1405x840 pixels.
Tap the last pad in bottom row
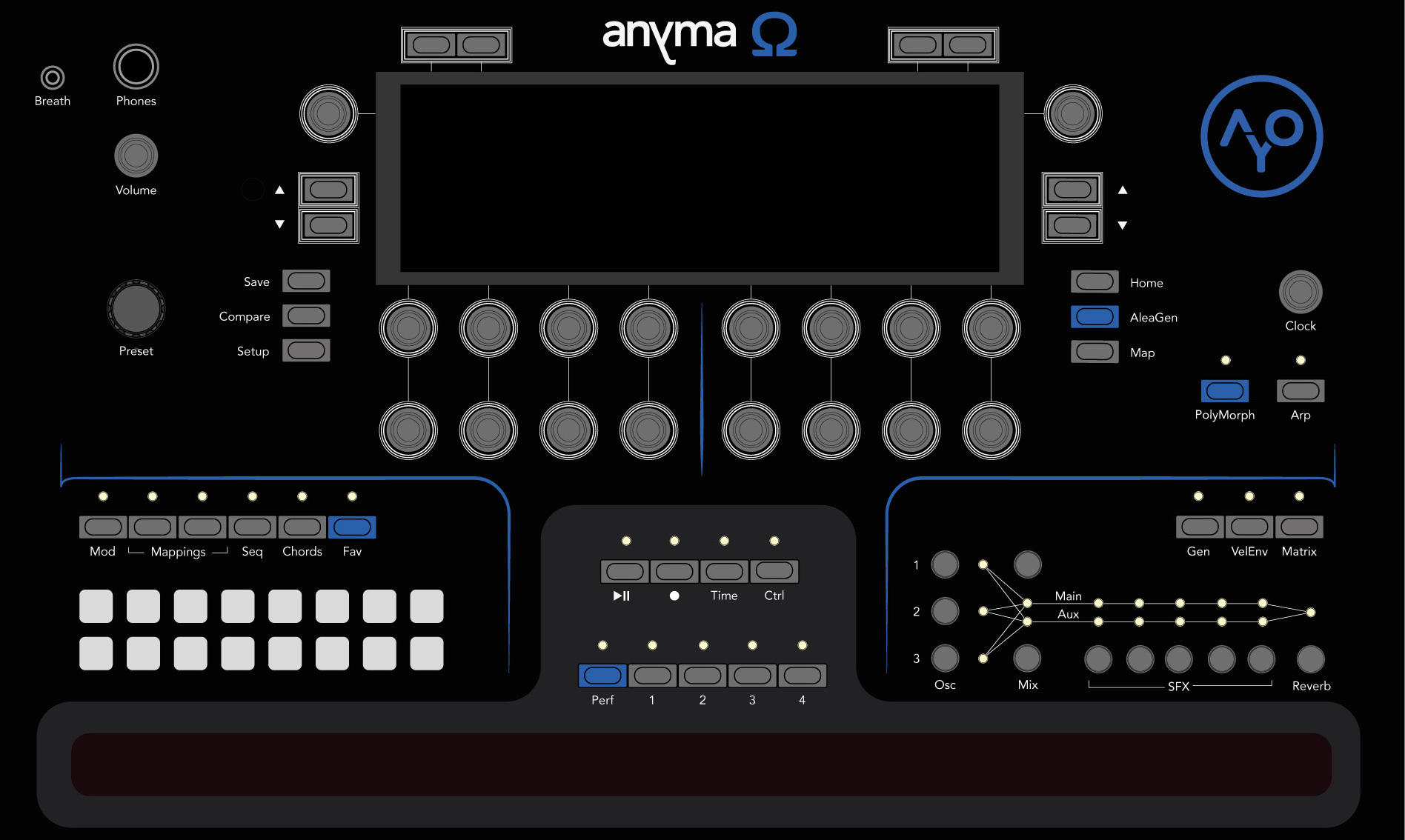point(427,653)
